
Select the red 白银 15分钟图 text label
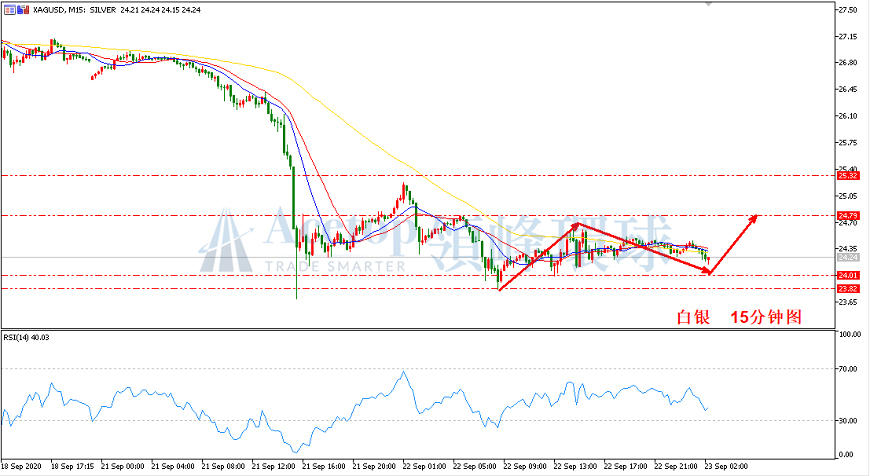coord(739,317)
